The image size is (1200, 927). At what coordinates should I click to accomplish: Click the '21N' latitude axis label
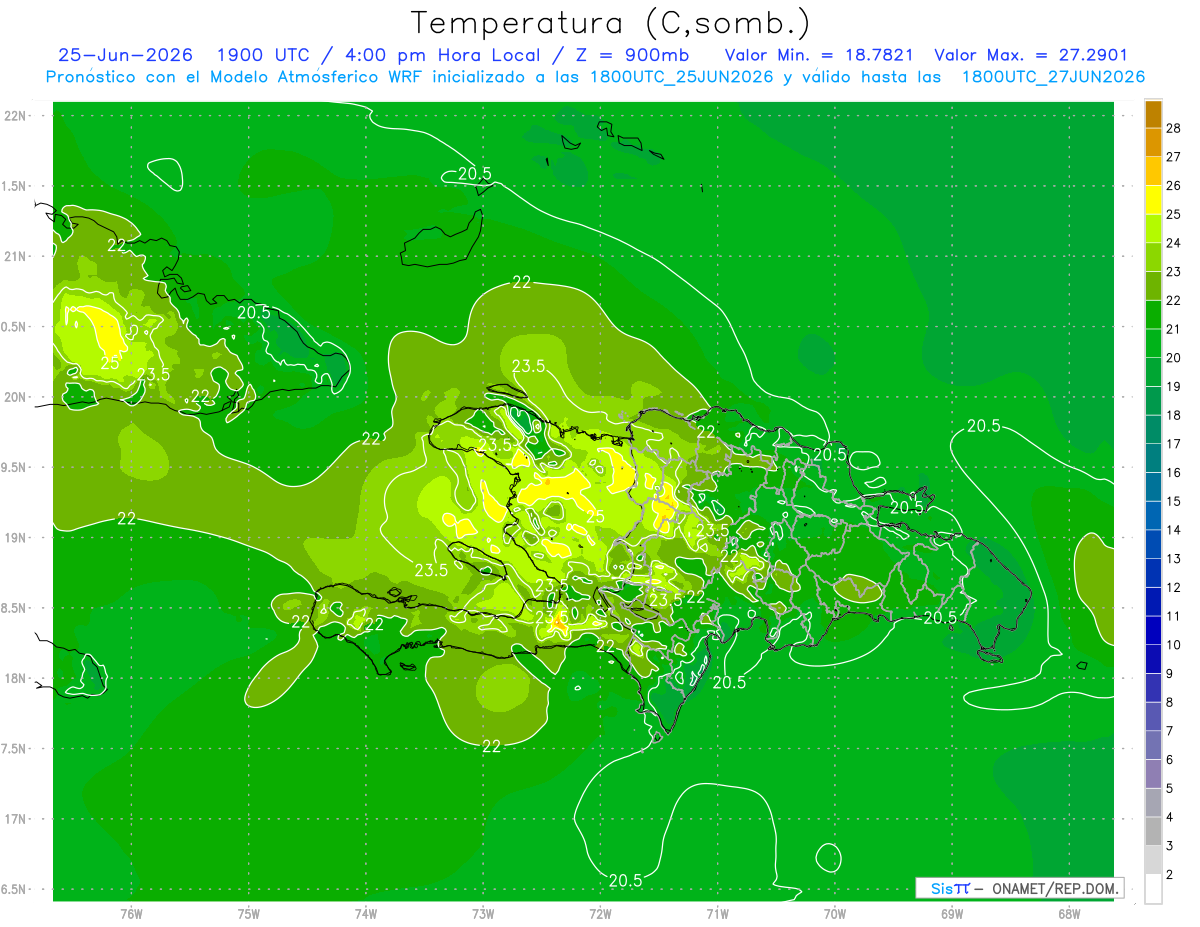pos(17,256)
